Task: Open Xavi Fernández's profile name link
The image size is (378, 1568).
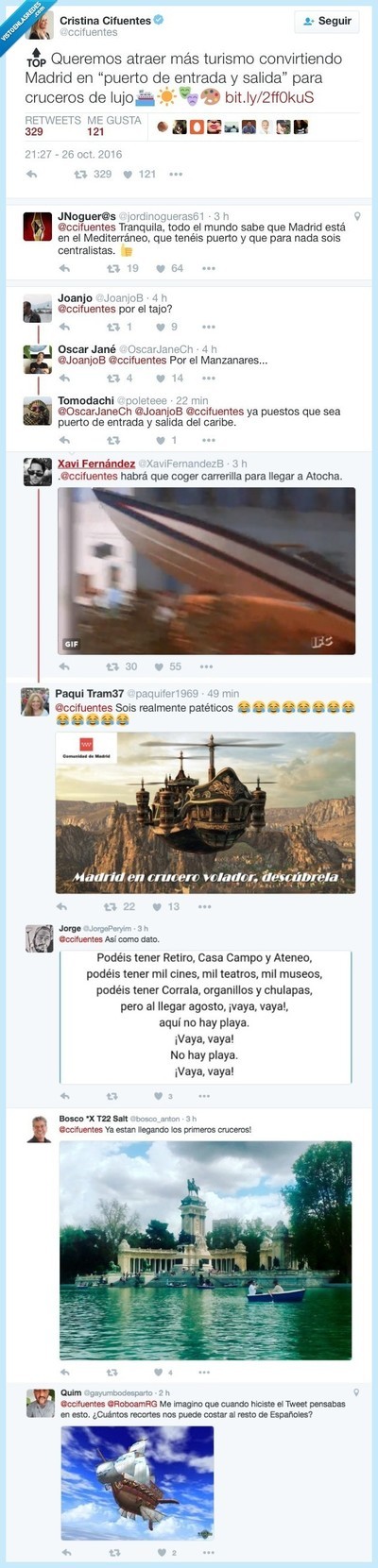Action: [95, 464]
